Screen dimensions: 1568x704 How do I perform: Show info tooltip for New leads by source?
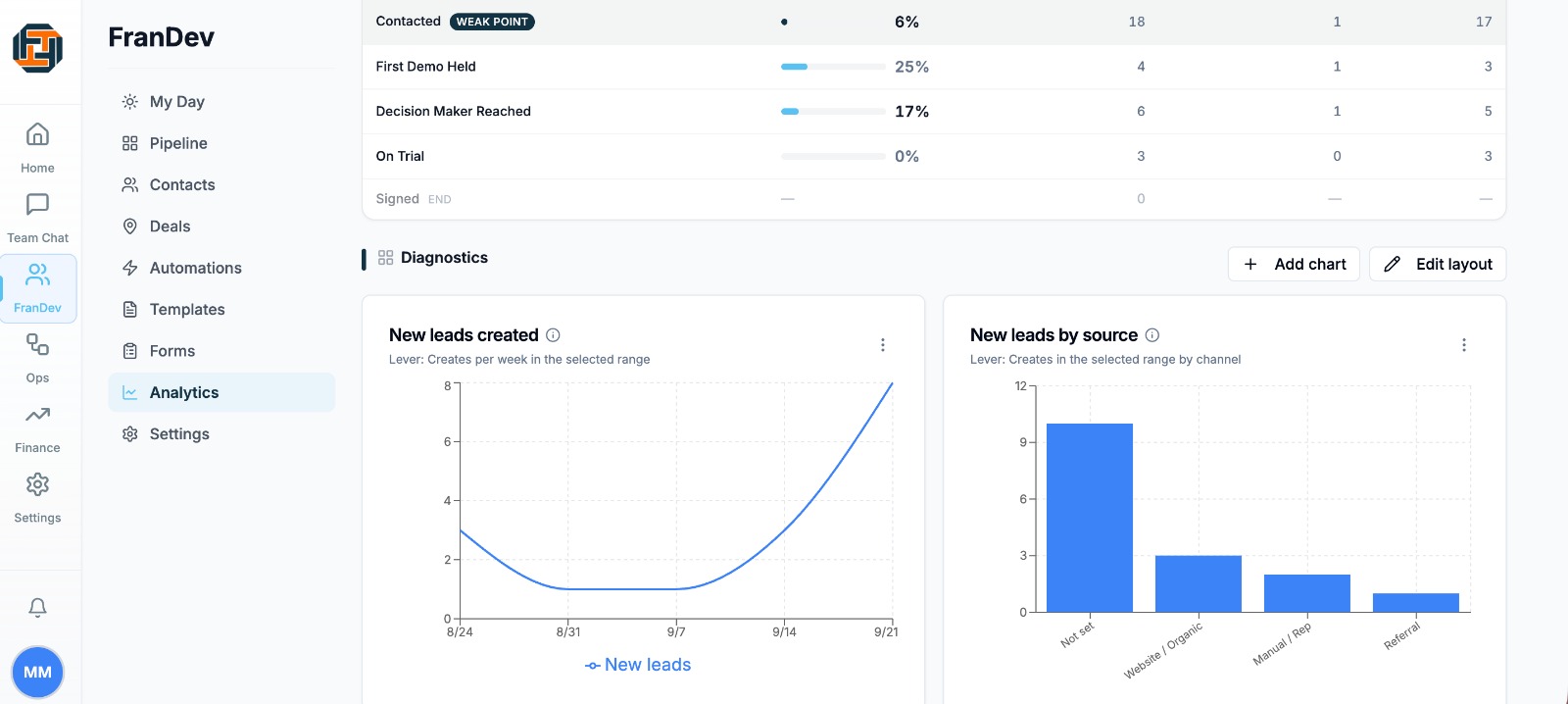[1152, 335]
